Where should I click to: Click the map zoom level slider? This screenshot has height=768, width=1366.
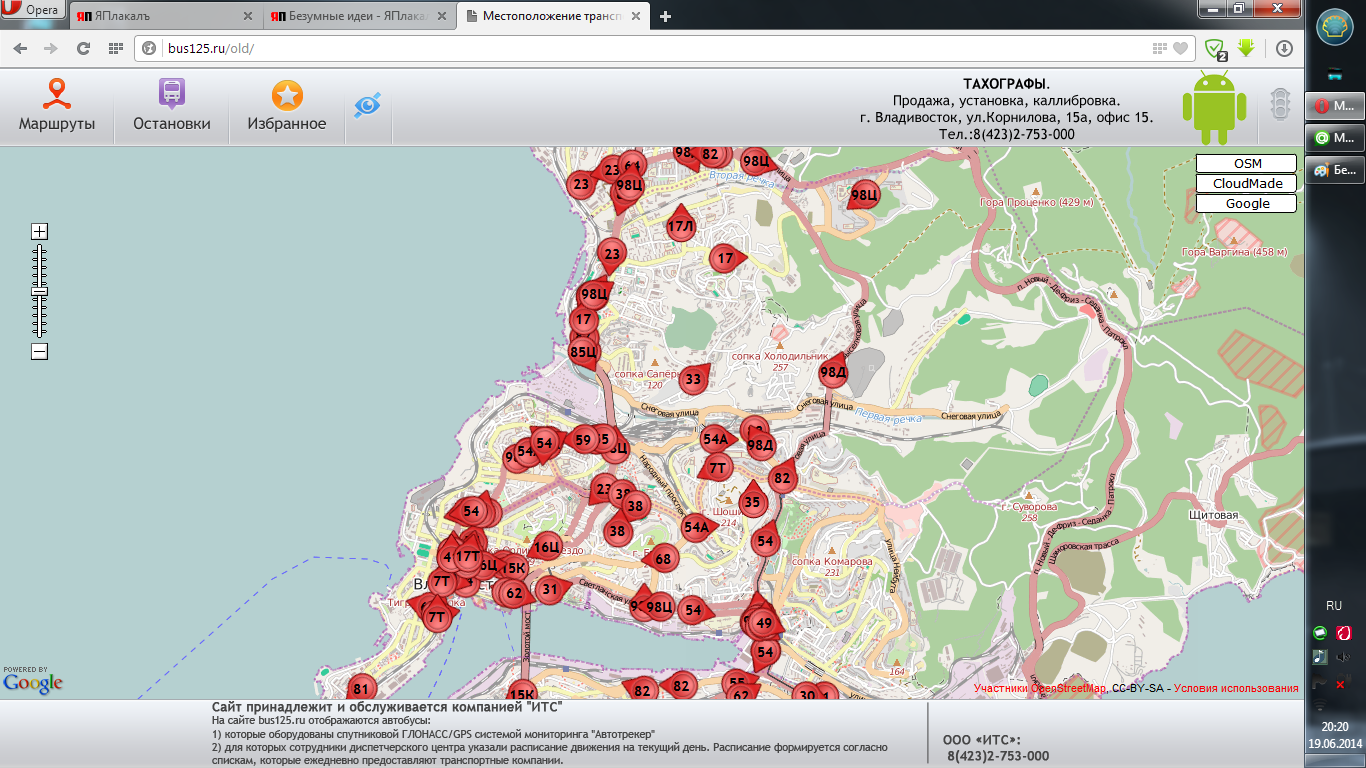coord(39,291)
